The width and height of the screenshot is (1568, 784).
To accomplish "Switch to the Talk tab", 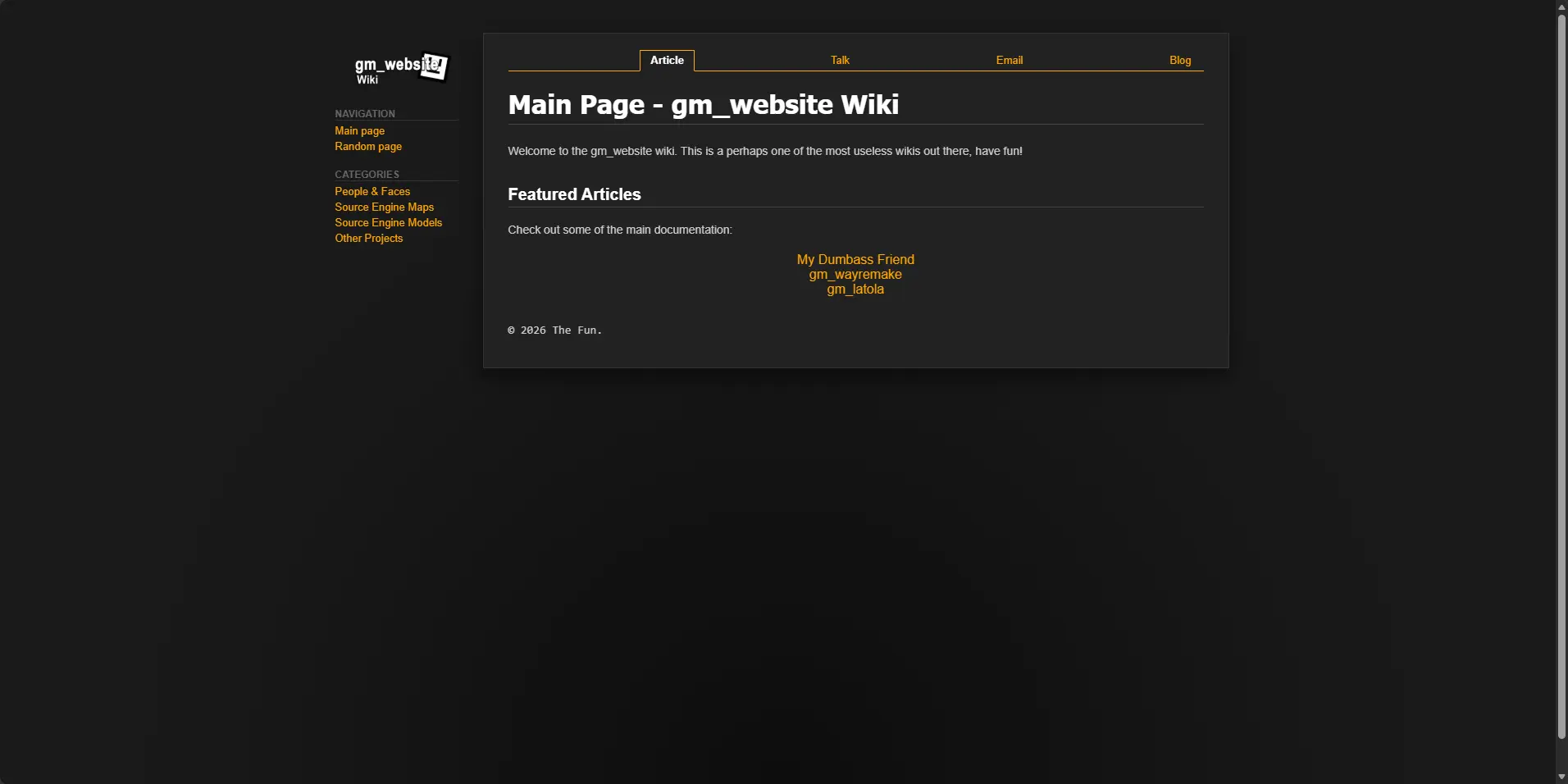I will click(840, 61).
